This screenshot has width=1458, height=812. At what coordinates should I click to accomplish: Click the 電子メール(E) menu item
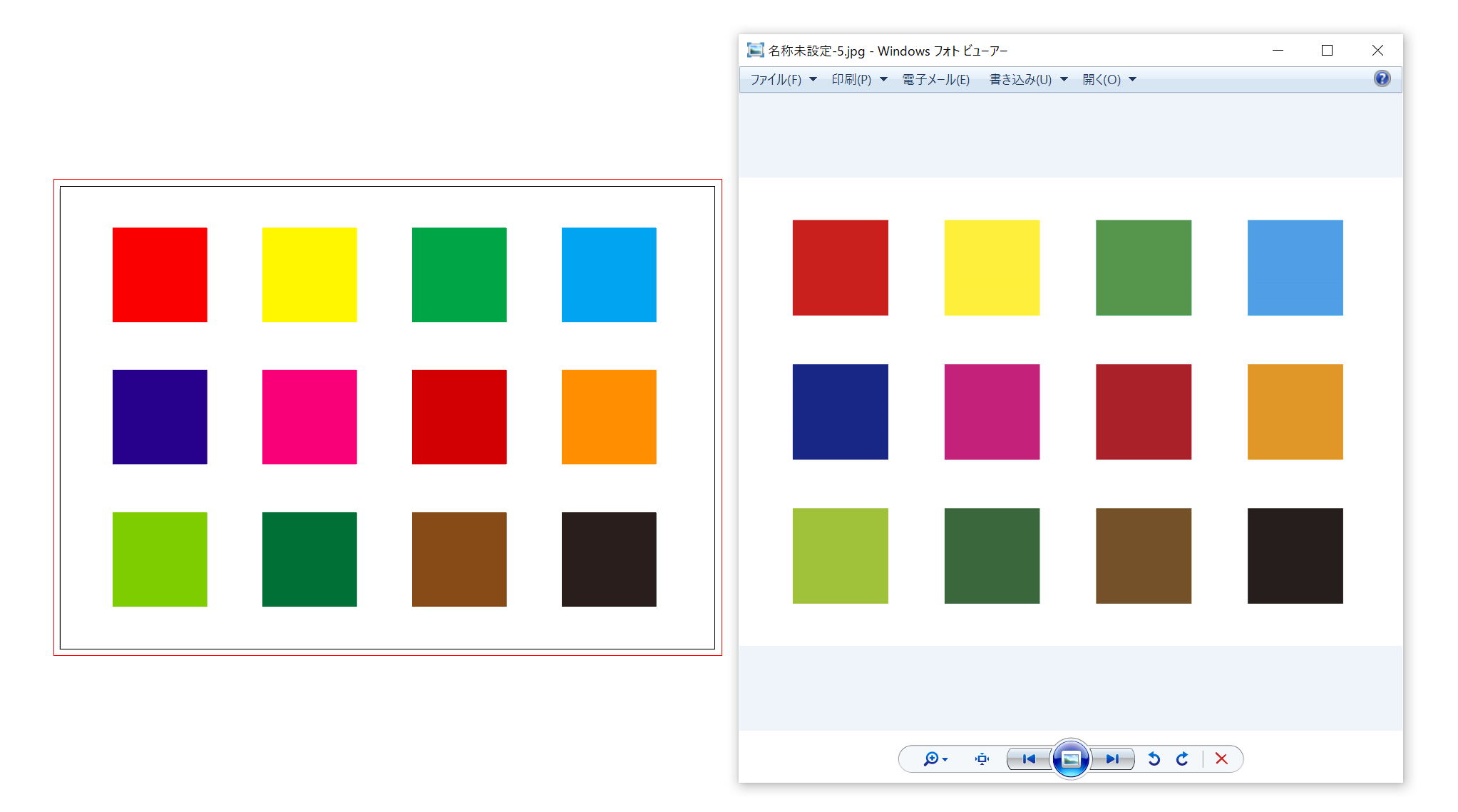coord(935,79)
